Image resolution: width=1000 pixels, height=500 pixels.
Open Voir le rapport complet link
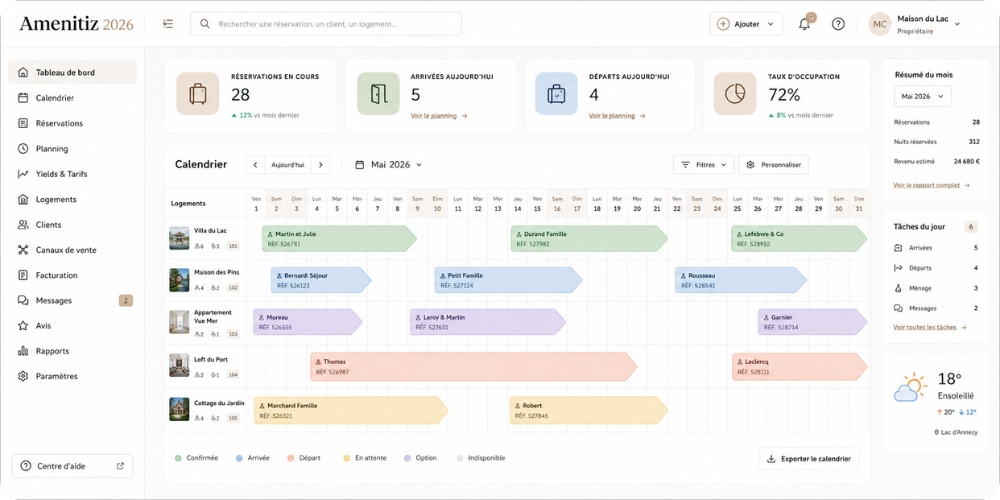coord(932,185)
